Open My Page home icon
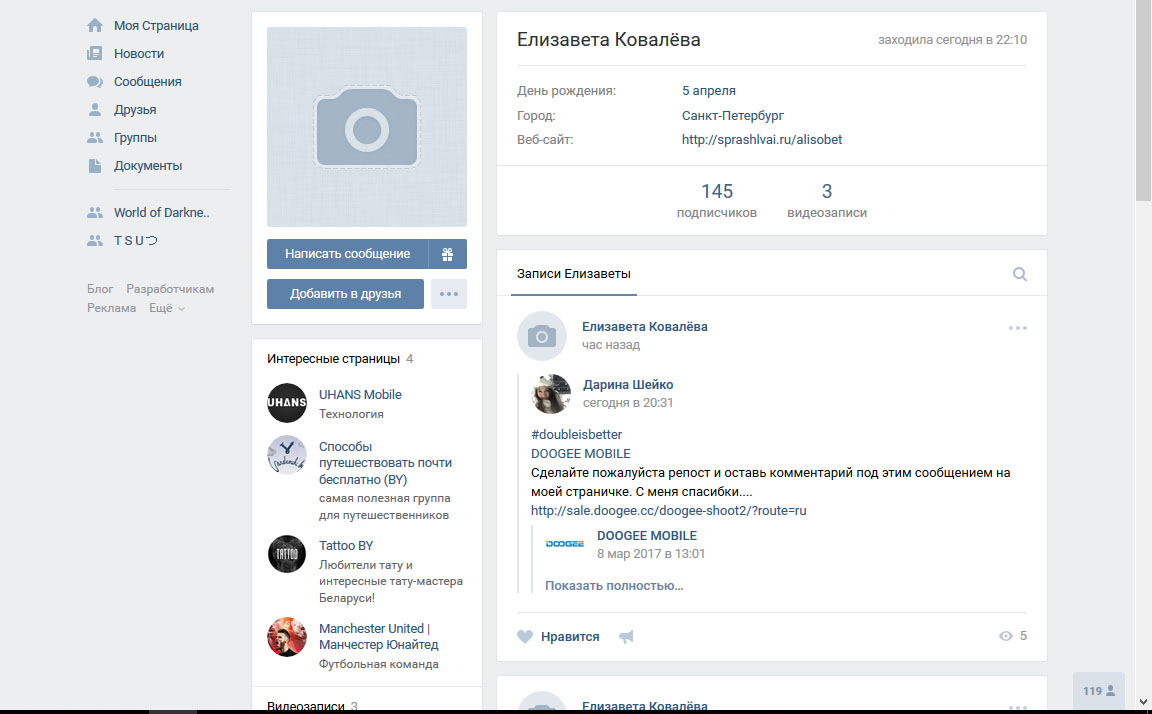Screen dimensions: 1152x714 [95, 26]
